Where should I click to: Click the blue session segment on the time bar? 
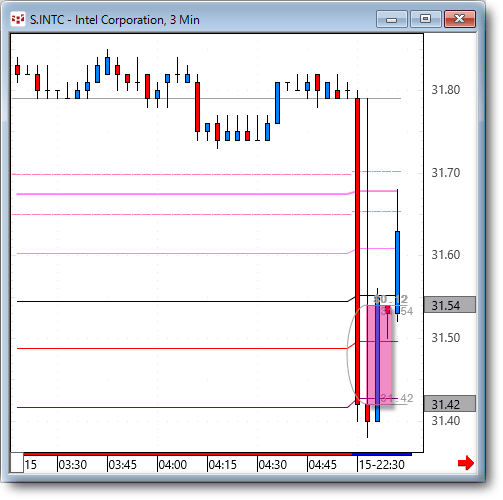[382, 454]
